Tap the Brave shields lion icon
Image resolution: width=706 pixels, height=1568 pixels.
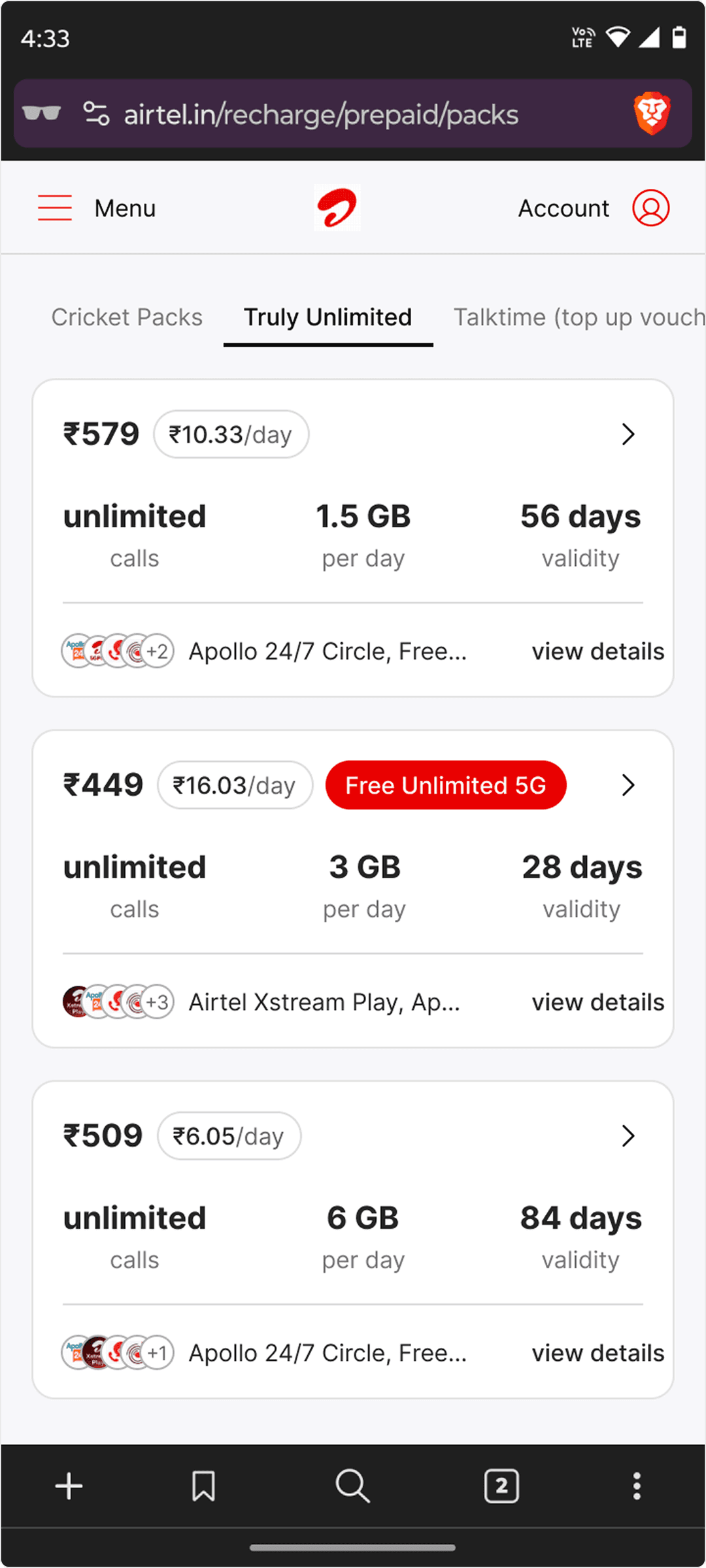(652, 114)
